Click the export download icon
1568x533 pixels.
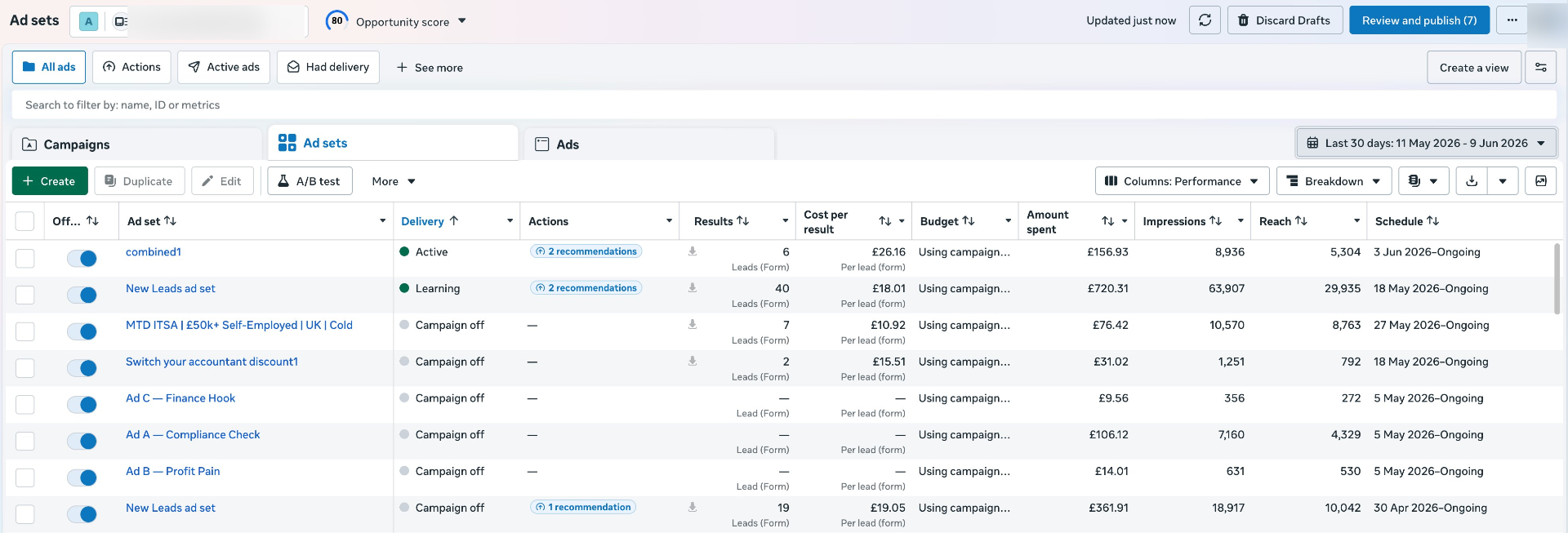(x=1472, y=181)
